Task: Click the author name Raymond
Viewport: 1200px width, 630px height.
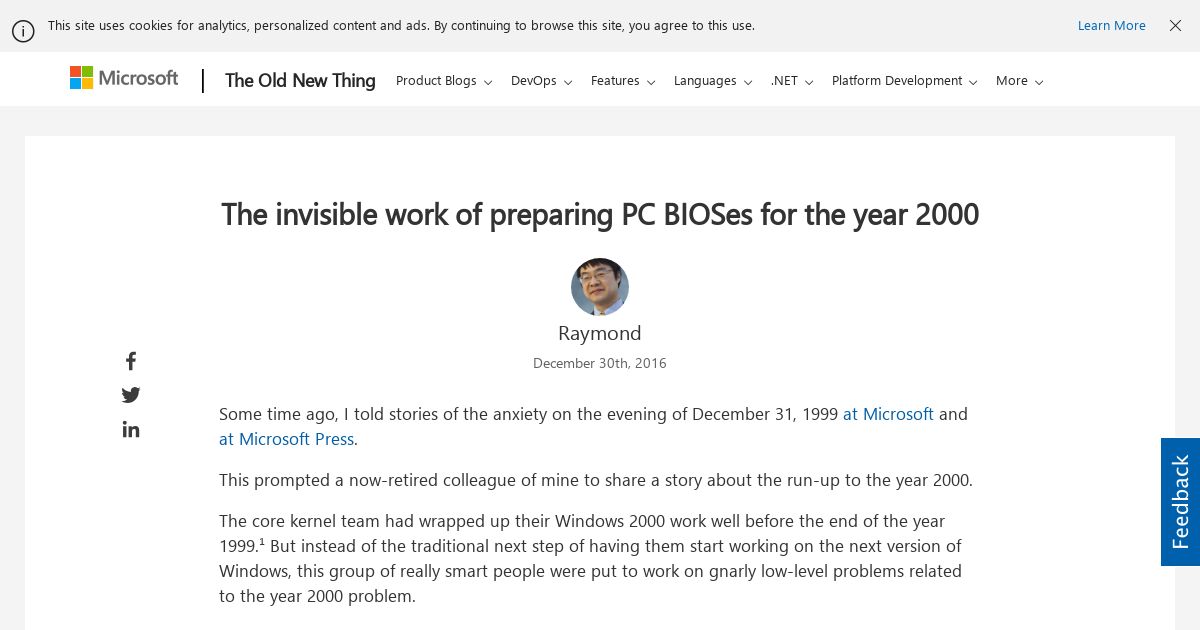Action: coord(600,333)
